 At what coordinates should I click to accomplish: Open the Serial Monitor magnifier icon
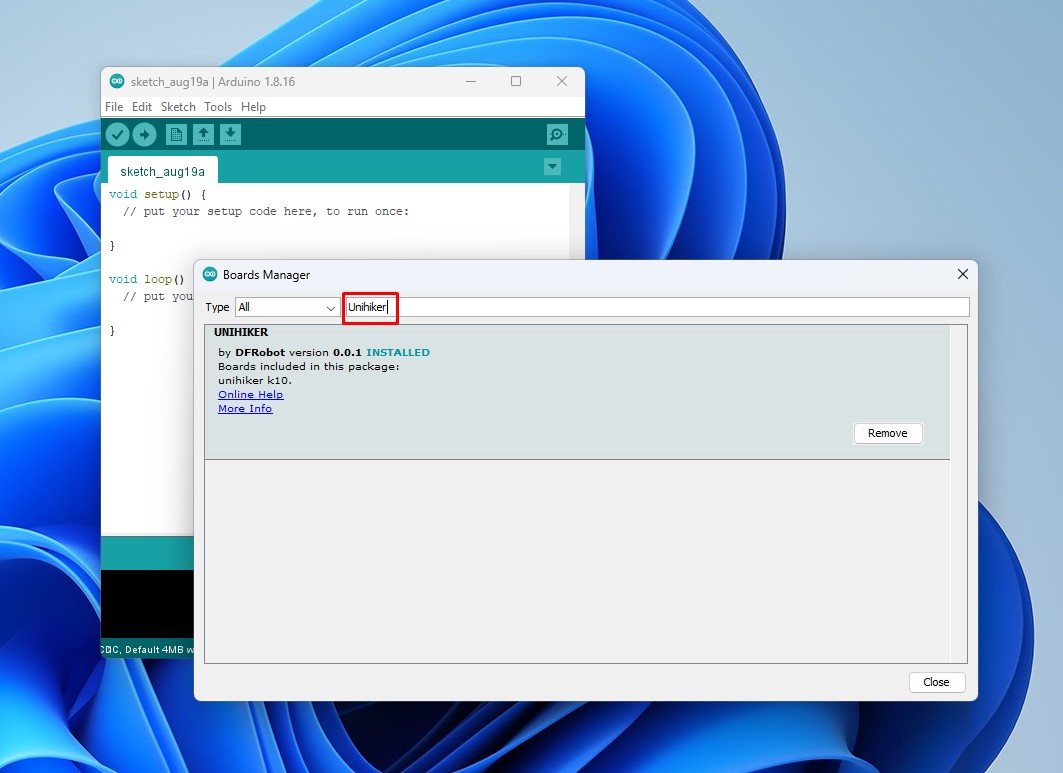click(557, 134)
